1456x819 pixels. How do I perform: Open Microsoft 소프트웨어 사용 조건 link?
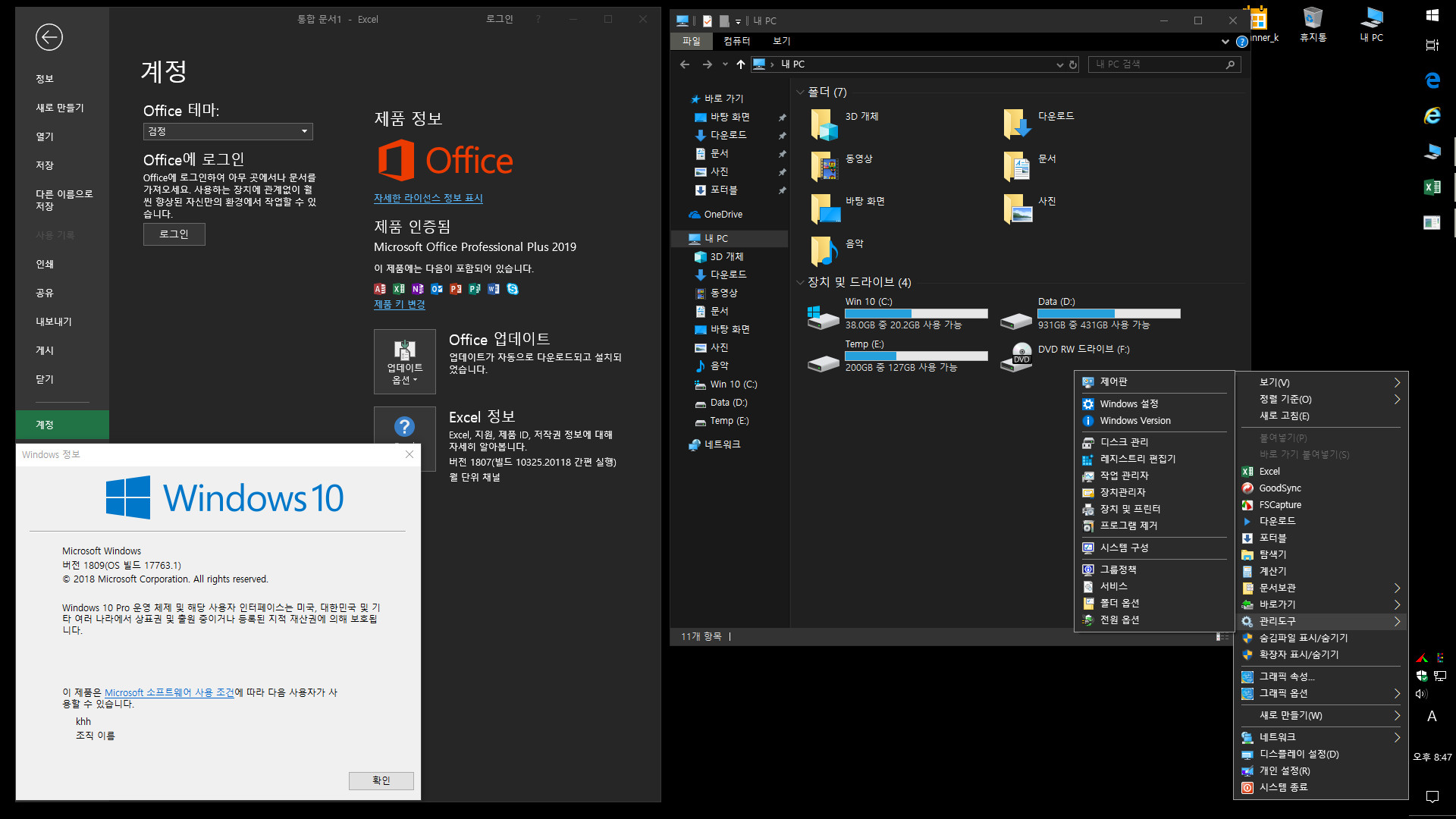[x=169, y=692]
